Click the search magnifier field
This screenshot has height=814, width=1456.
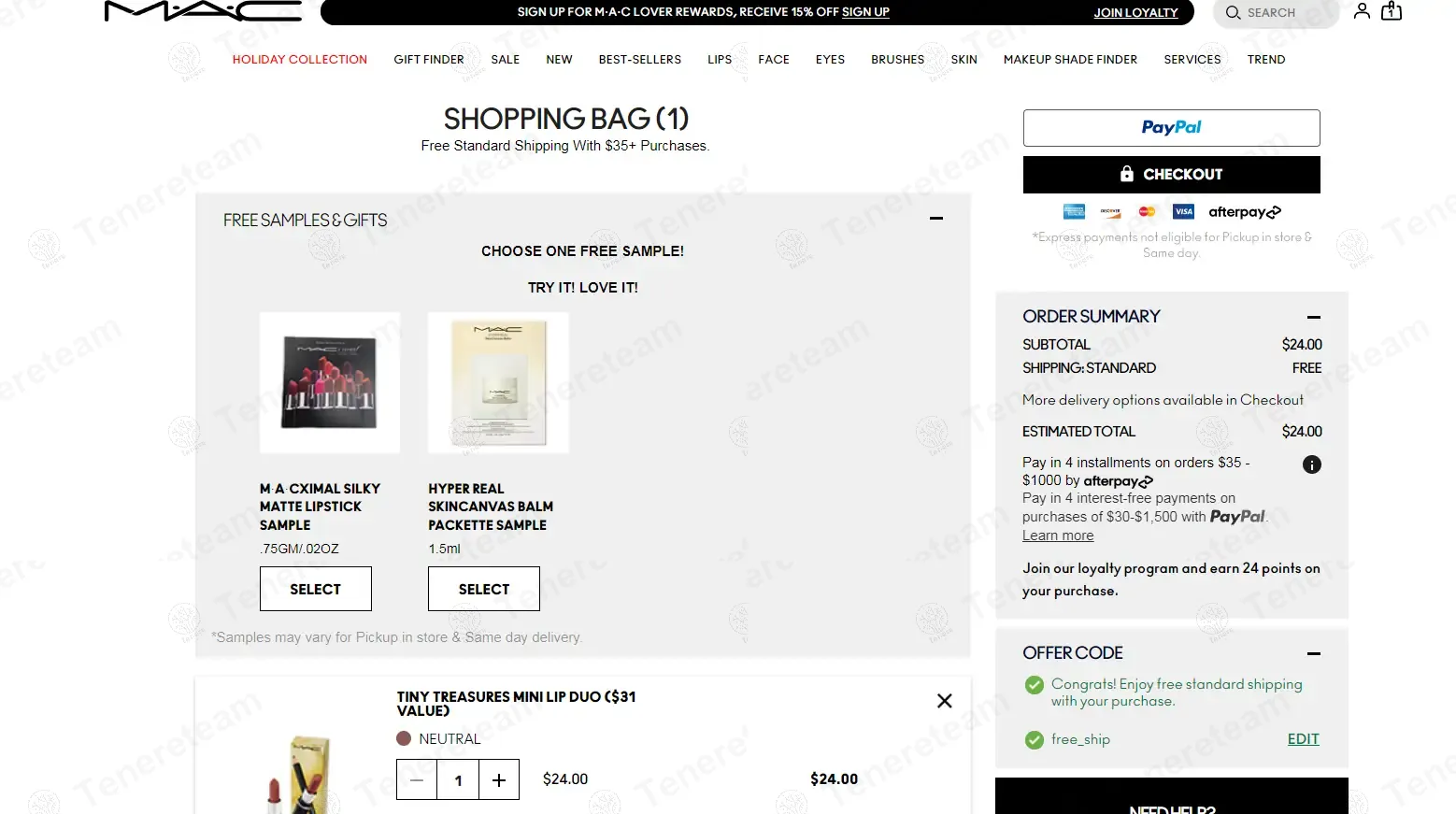1276,13
